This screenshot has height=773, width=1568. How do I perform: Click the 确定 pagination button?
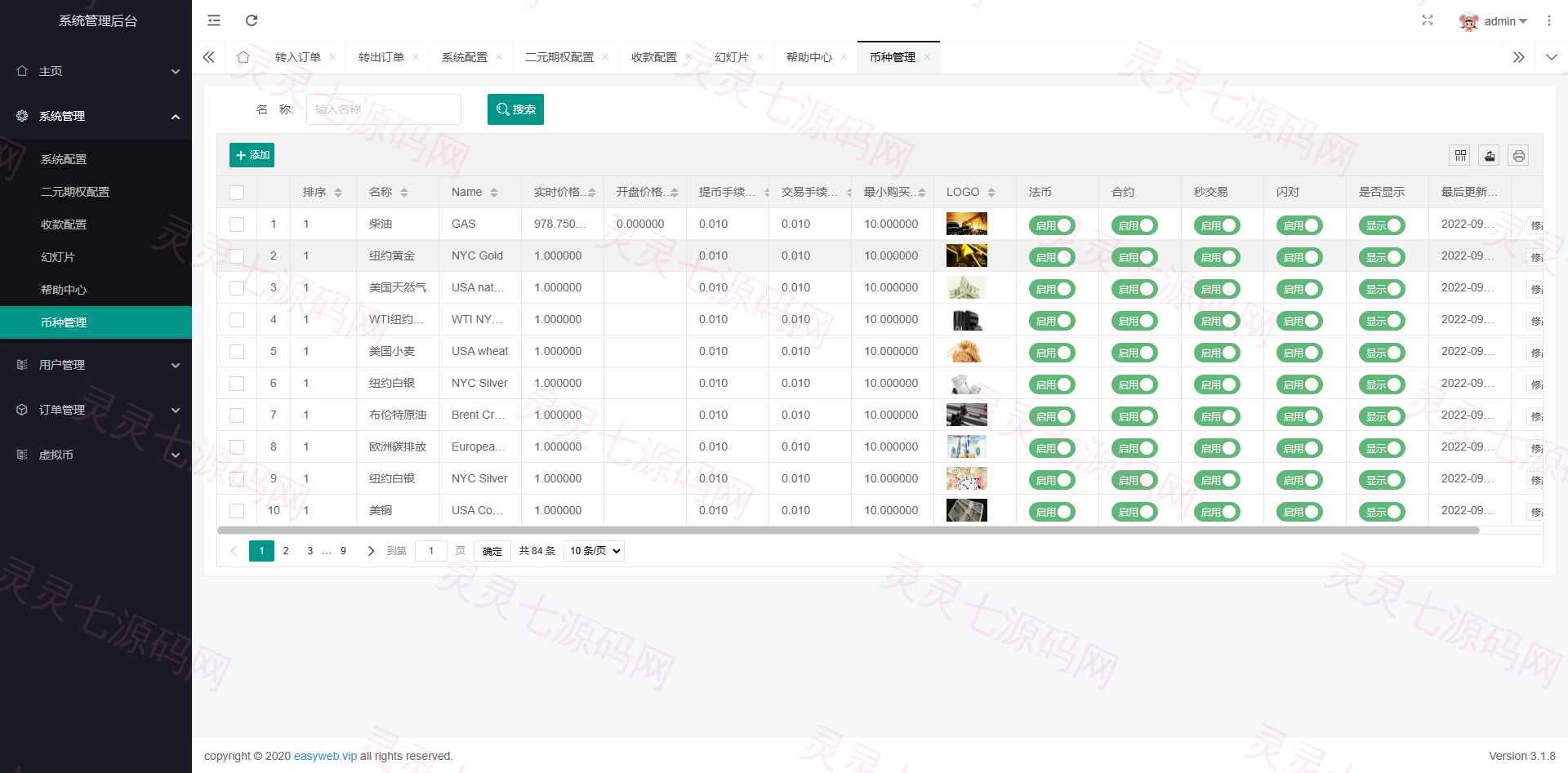coord(492,551)
